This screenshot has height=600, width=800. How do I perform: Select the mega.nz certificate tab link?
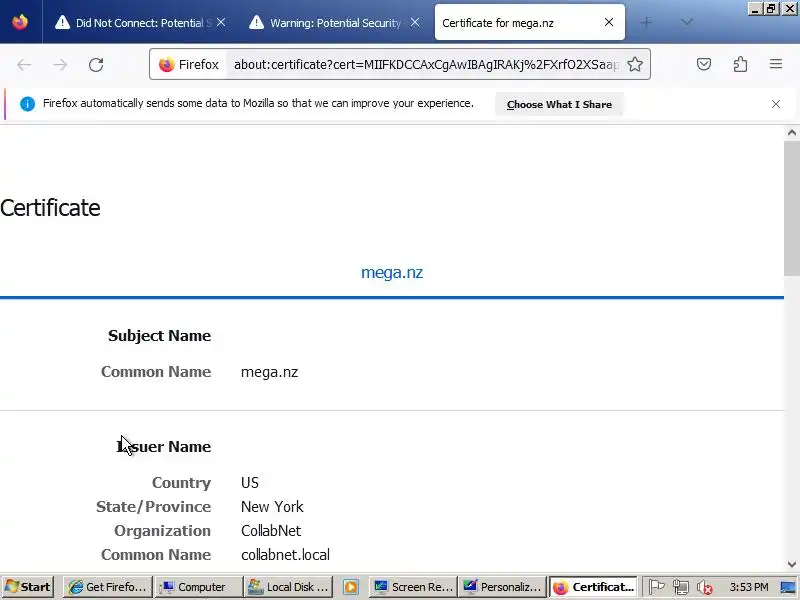coord(392,272)
